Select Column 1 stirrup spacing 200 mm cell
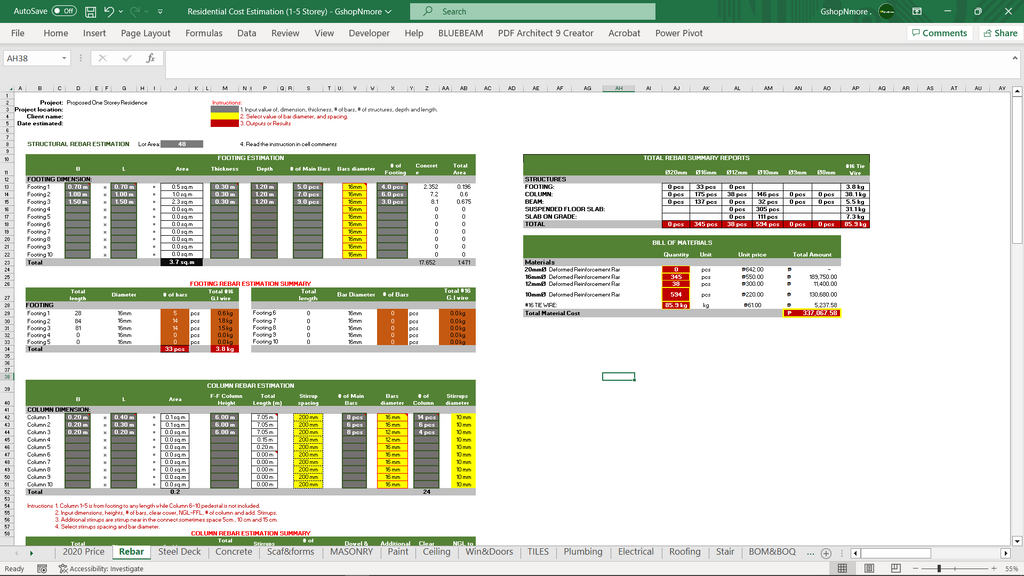Viewport: 1024px width, 576px height. (308, 417)
